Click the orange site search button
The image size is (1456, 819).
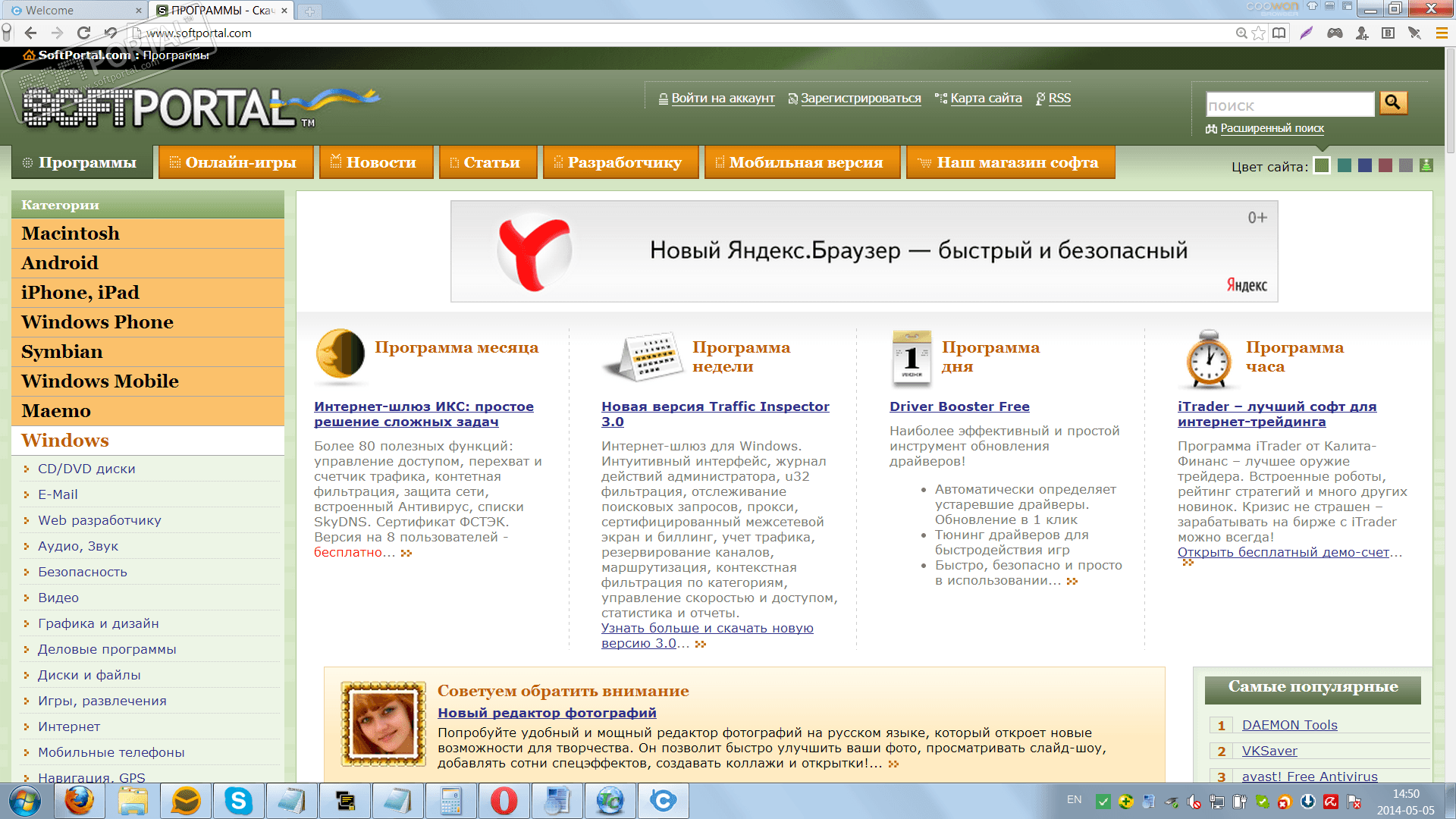1393,102
